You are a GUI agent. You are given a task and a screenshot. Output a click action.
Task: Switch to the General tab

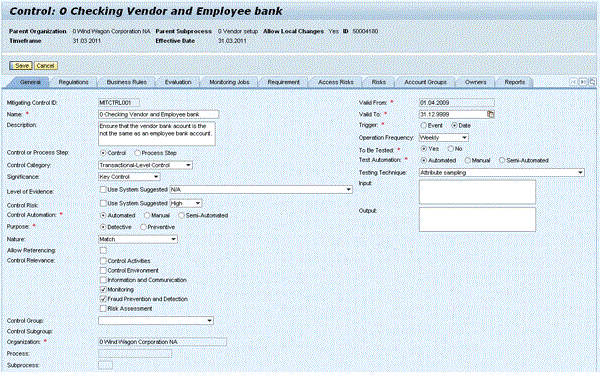tap(30, 82)
